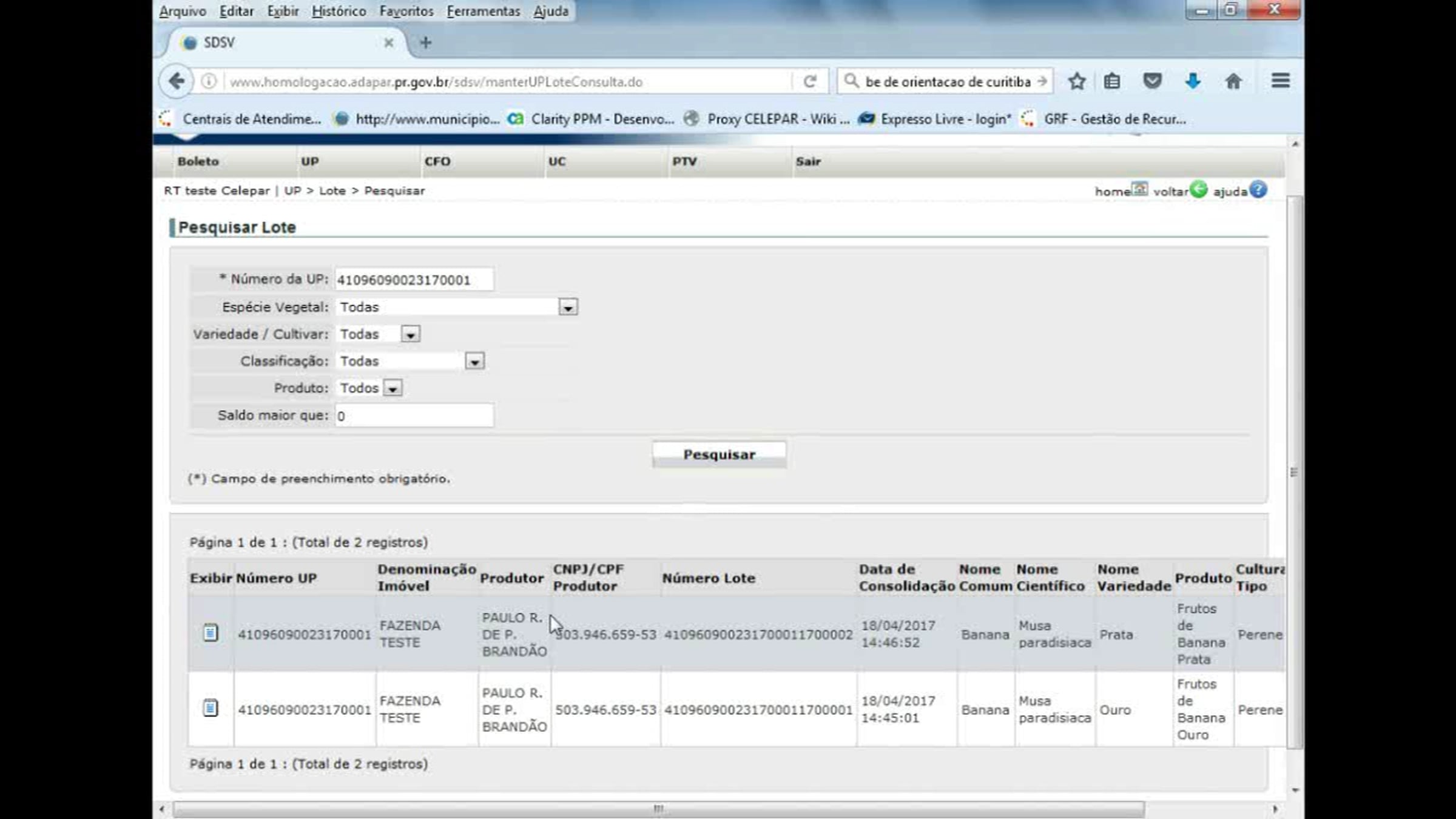Expand the Variedade / Cultivar dropdown
This screenshot has height=819, width=1456.
click(x=410, y=334)
